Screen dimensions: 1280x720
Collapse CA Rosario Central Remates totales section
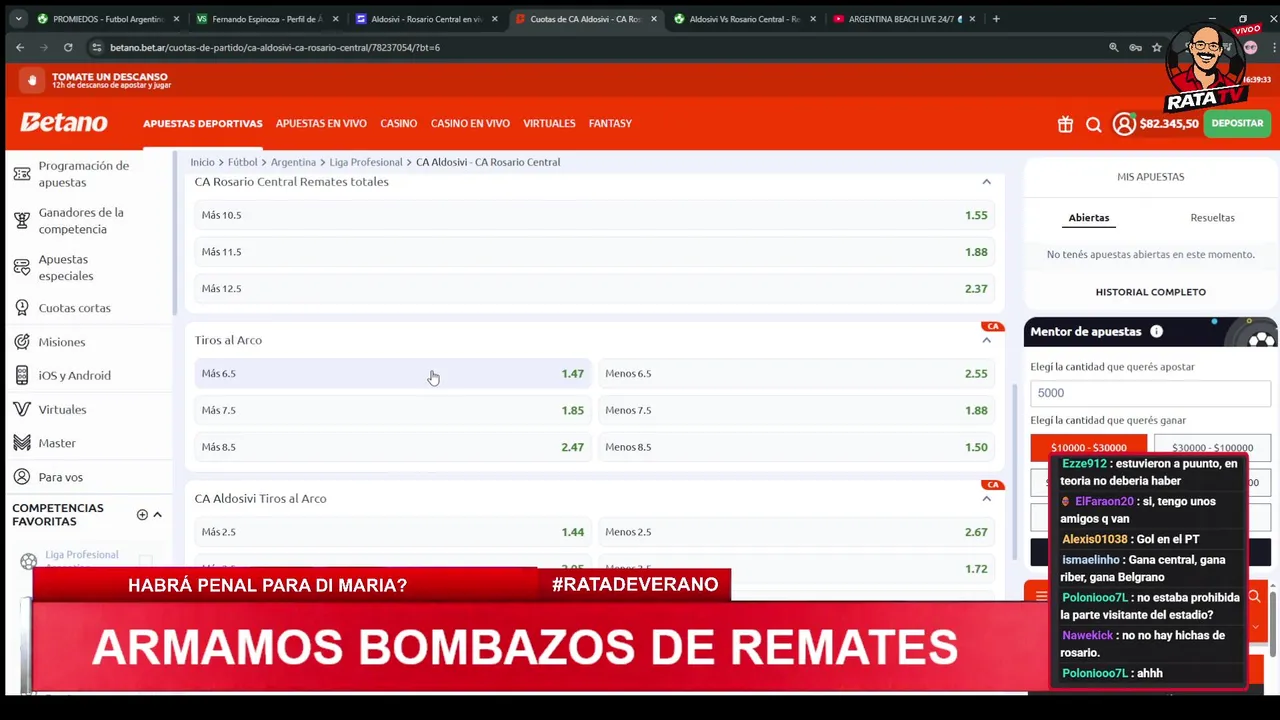tap(986, 182)
